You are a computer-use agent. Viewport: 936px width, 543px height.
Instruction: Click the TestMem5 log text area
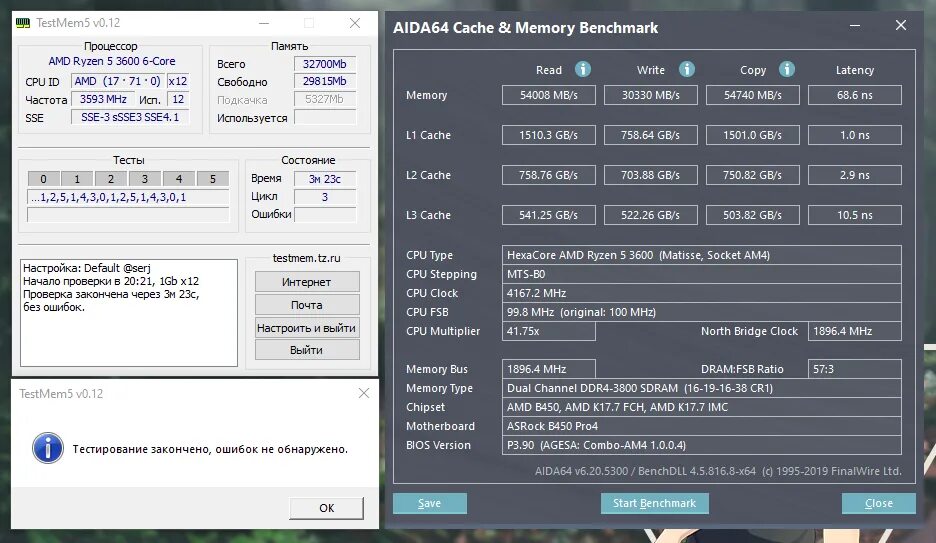129,313
